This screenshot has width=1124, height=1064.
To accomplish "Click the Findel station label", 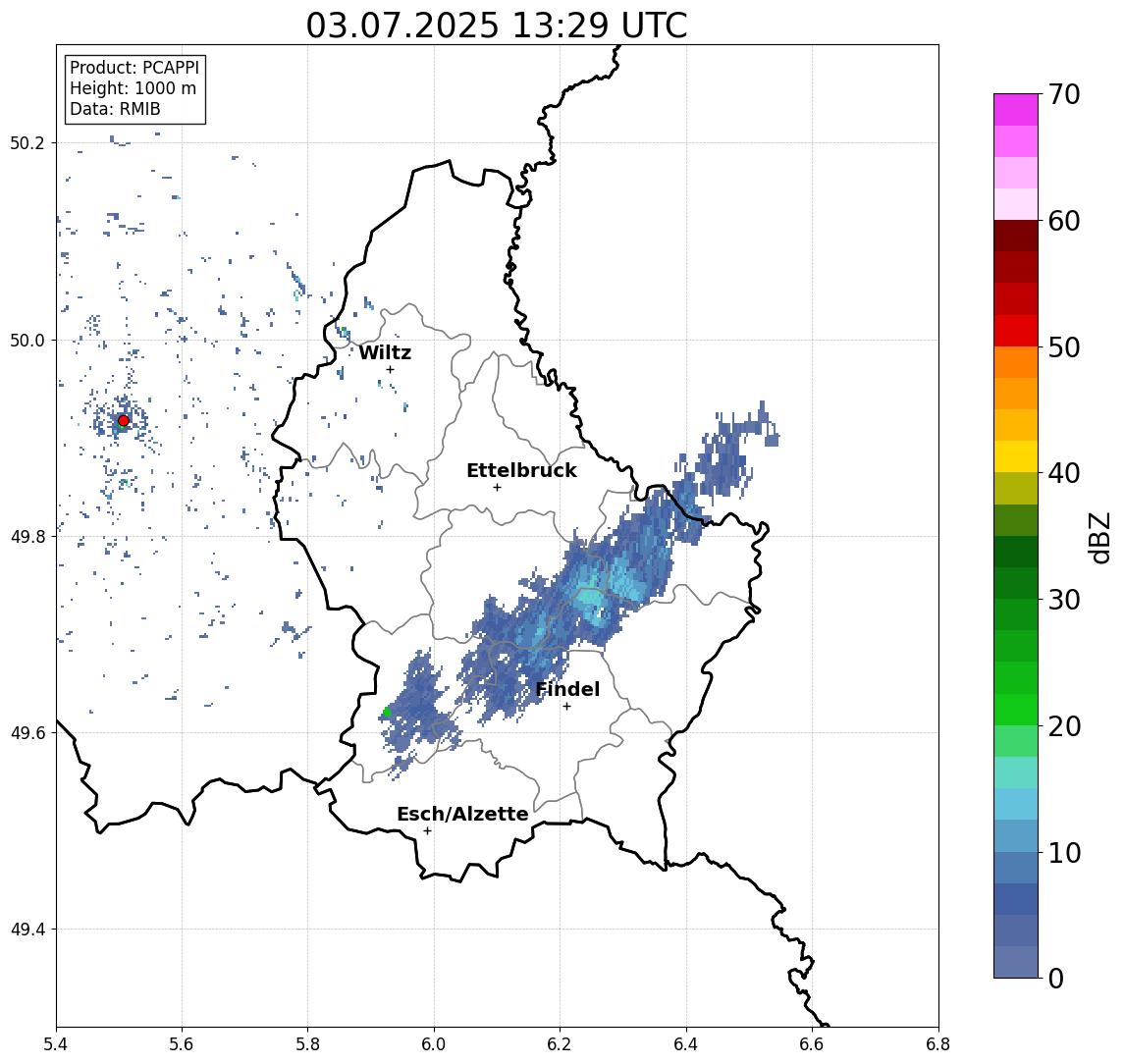I will click(x=567, y=689).
